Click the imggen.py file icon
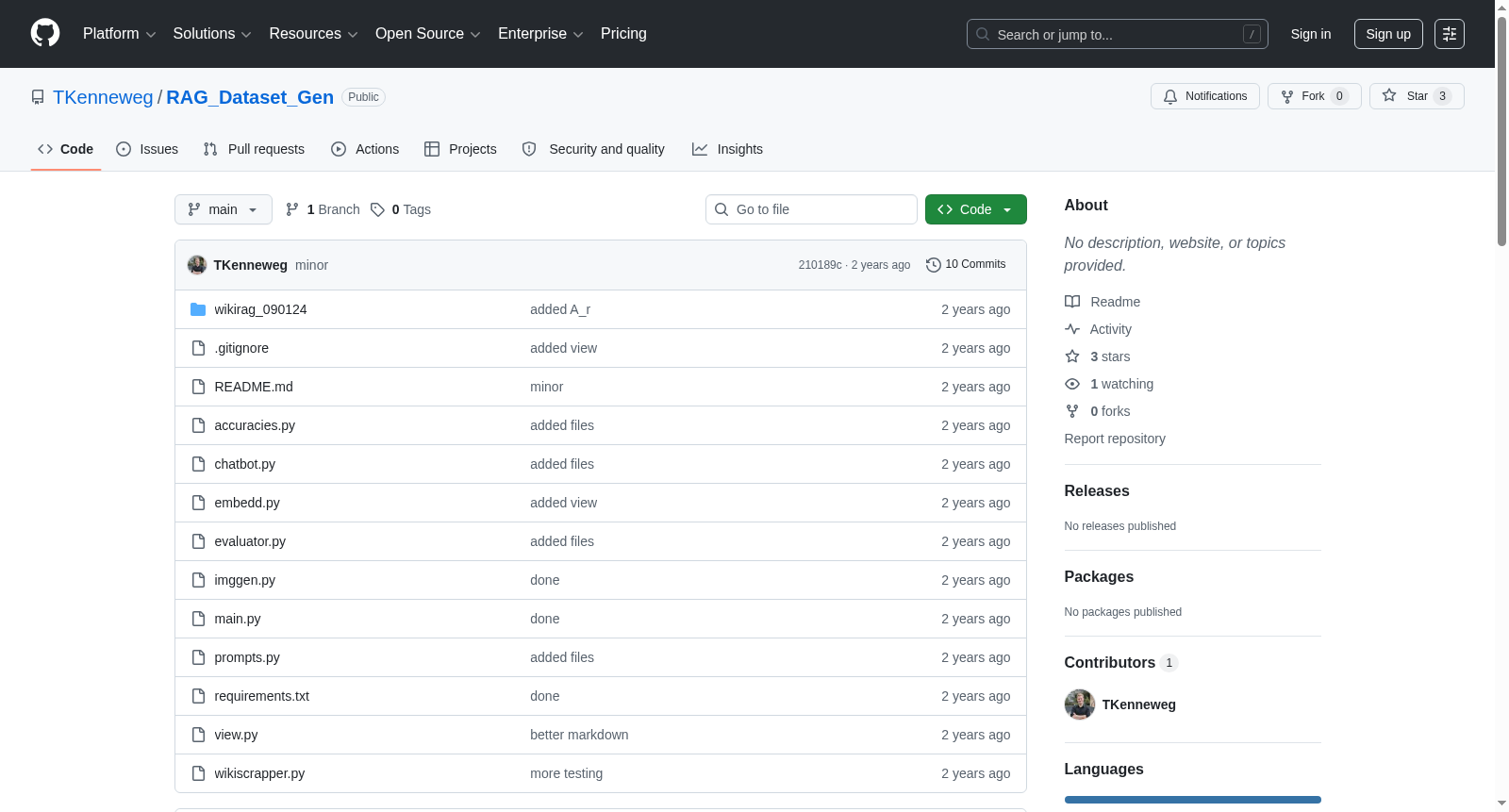 click(198, 580)
